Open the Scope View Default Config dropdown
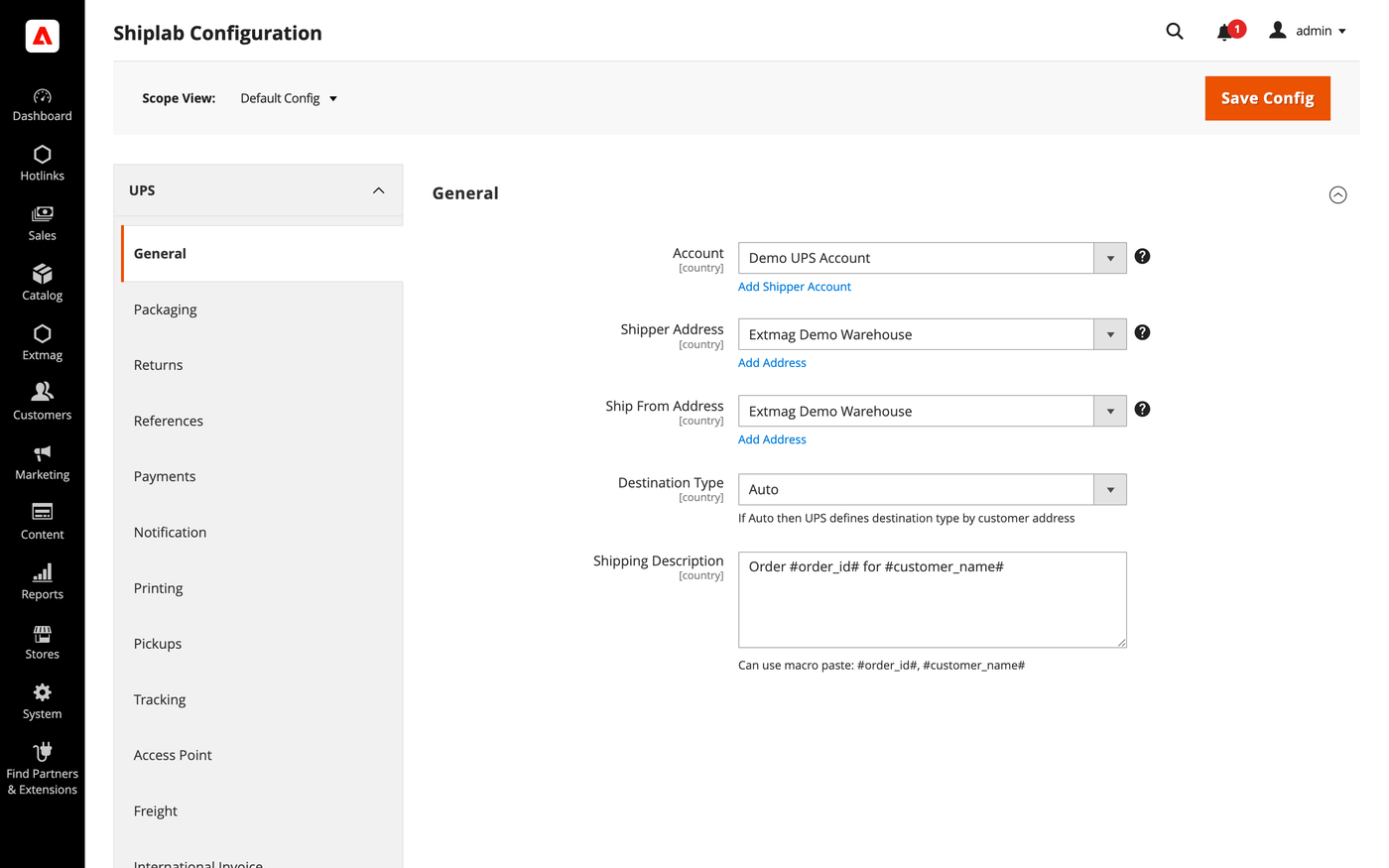 (289, 98)
